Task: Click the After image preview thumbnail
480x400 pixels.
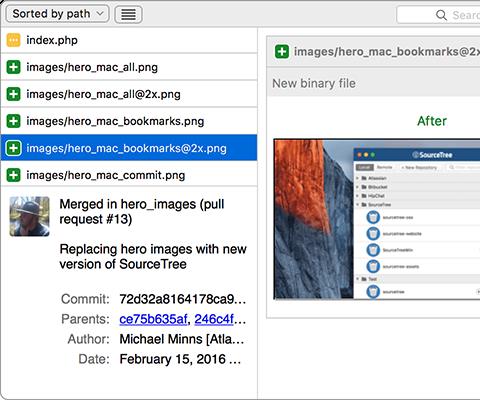Action: tap(377, 219)
